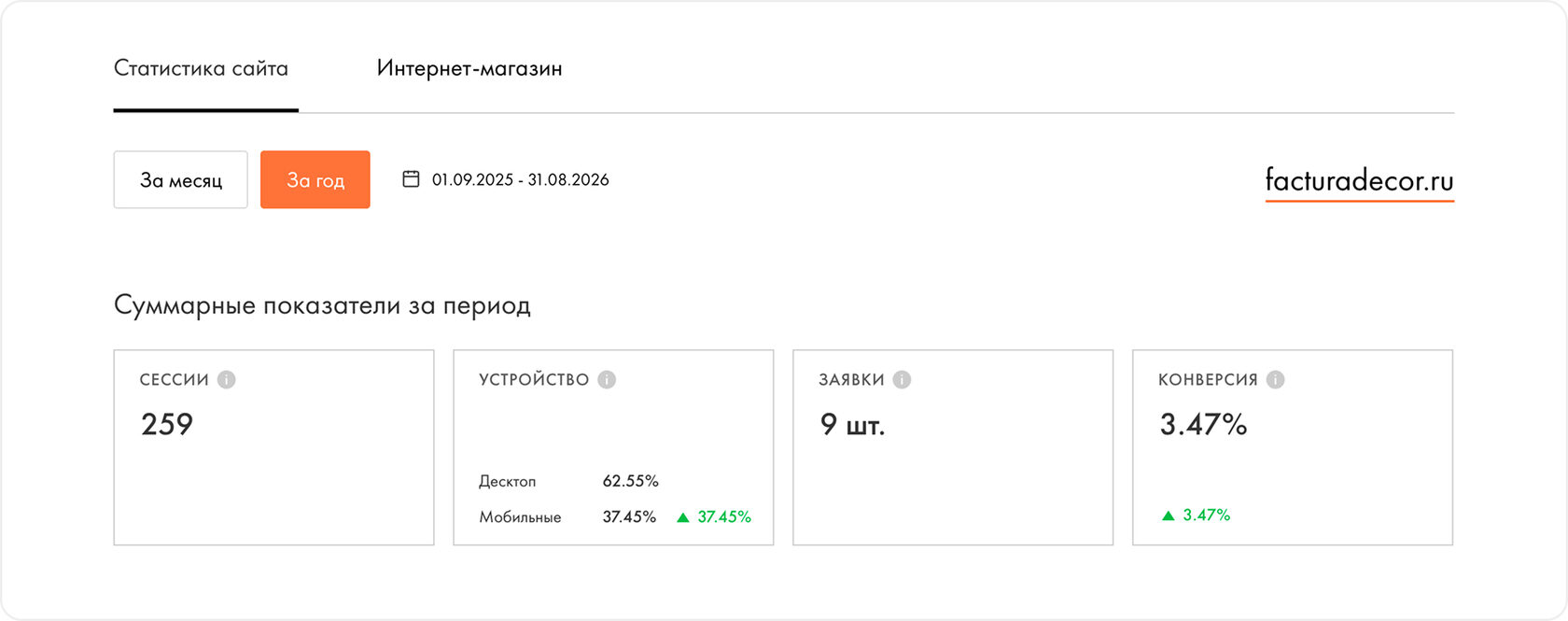Click the date range 01.09.2025 - 31.08.2026
The width and height of the screenshot is (1568, 621).
pos(520,179)
